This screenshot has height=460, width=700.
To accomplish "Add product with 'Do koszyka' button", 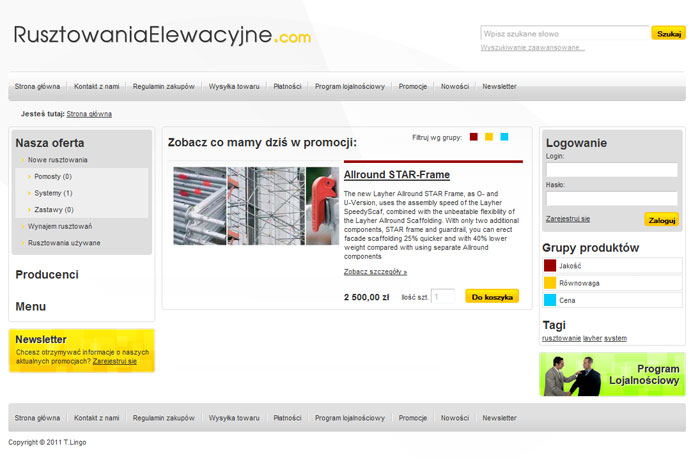I will 492,297.
